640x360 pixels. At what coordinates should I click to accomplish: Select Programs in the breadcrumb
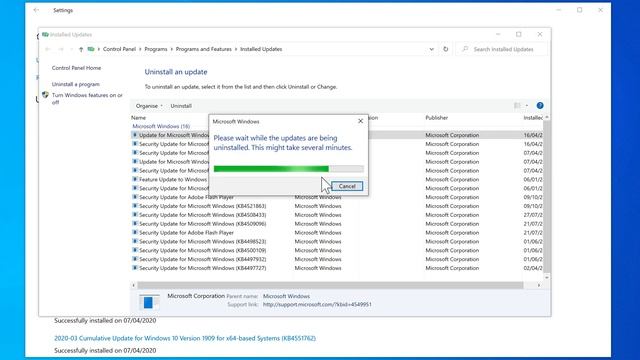pyautogui.click(x=156, y=49)
